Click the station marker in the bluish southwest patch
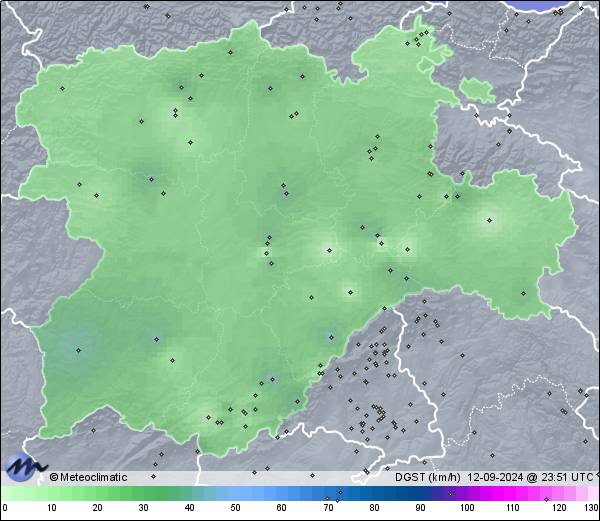The height and width of the screenshot is (521, 600). (78, 350)
